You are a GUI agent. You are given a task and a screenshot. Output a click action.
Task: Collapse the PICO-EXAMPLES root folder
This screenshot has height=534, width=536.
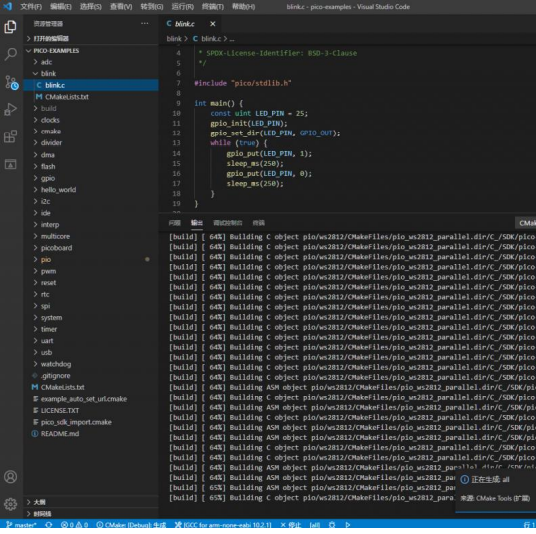click(x=91, y=51)
